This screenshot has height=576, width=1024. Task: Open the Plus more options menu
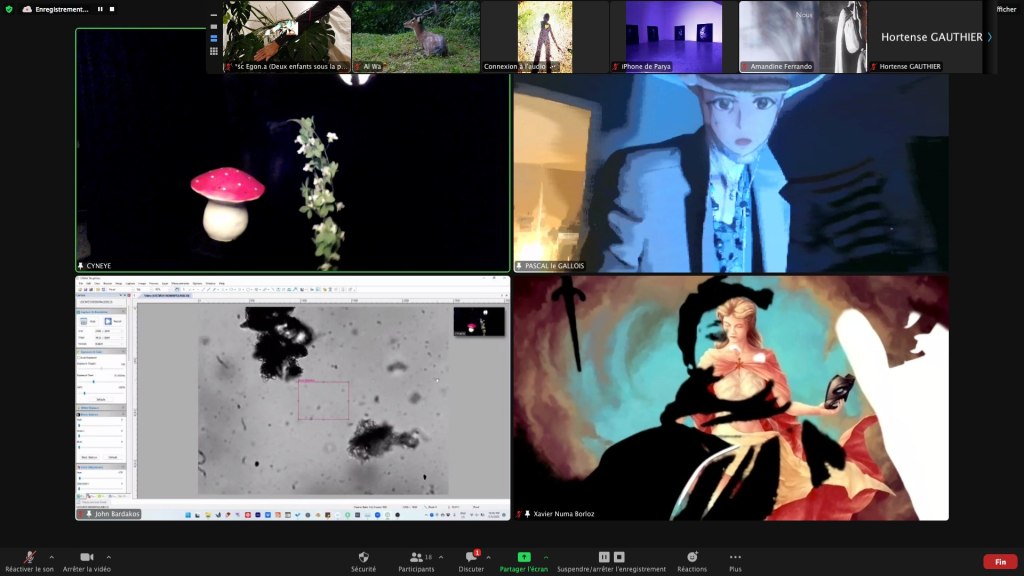pyautogui.click(x=735, y=557)
